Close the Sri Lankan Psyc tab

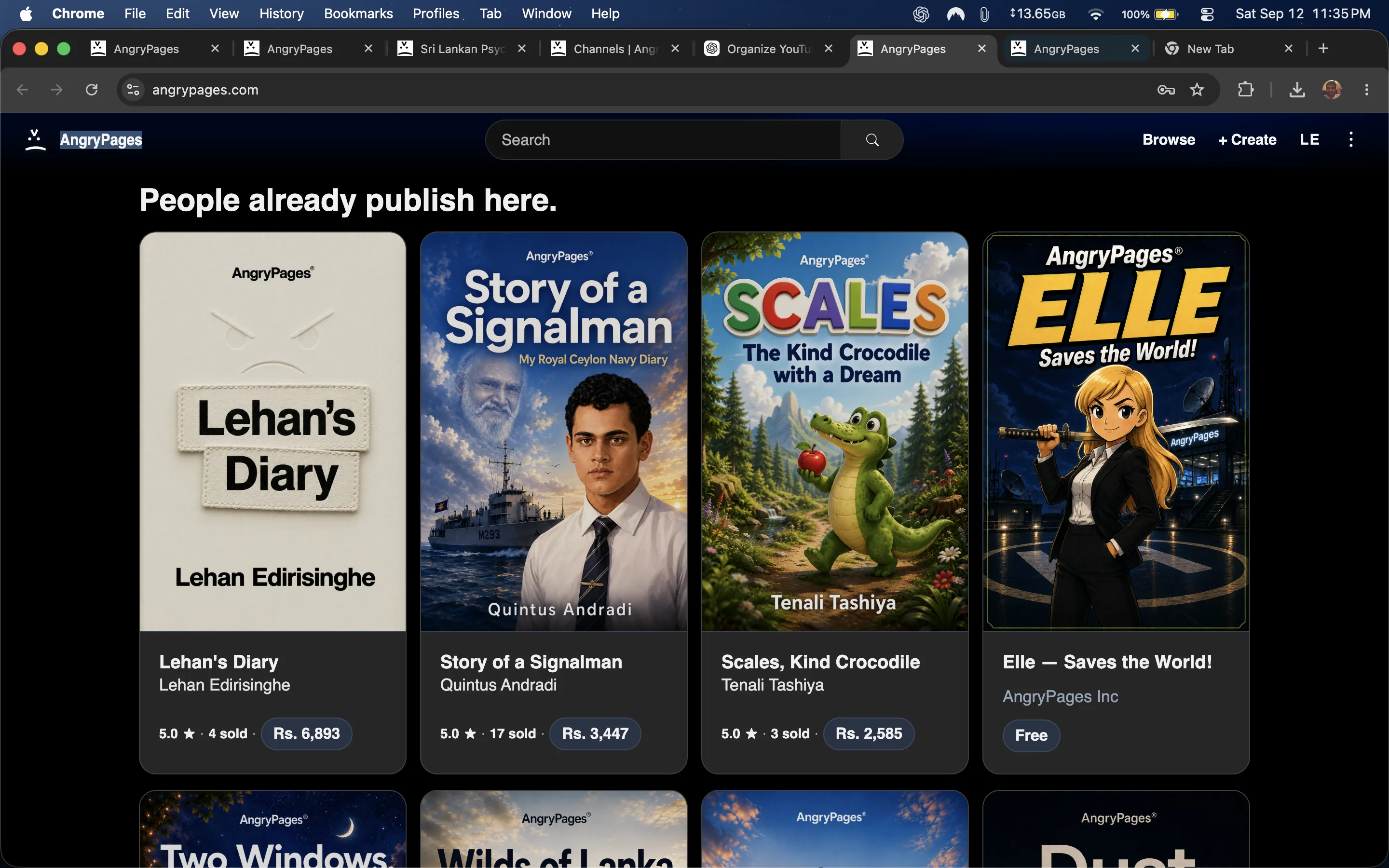tap(522, 49)
